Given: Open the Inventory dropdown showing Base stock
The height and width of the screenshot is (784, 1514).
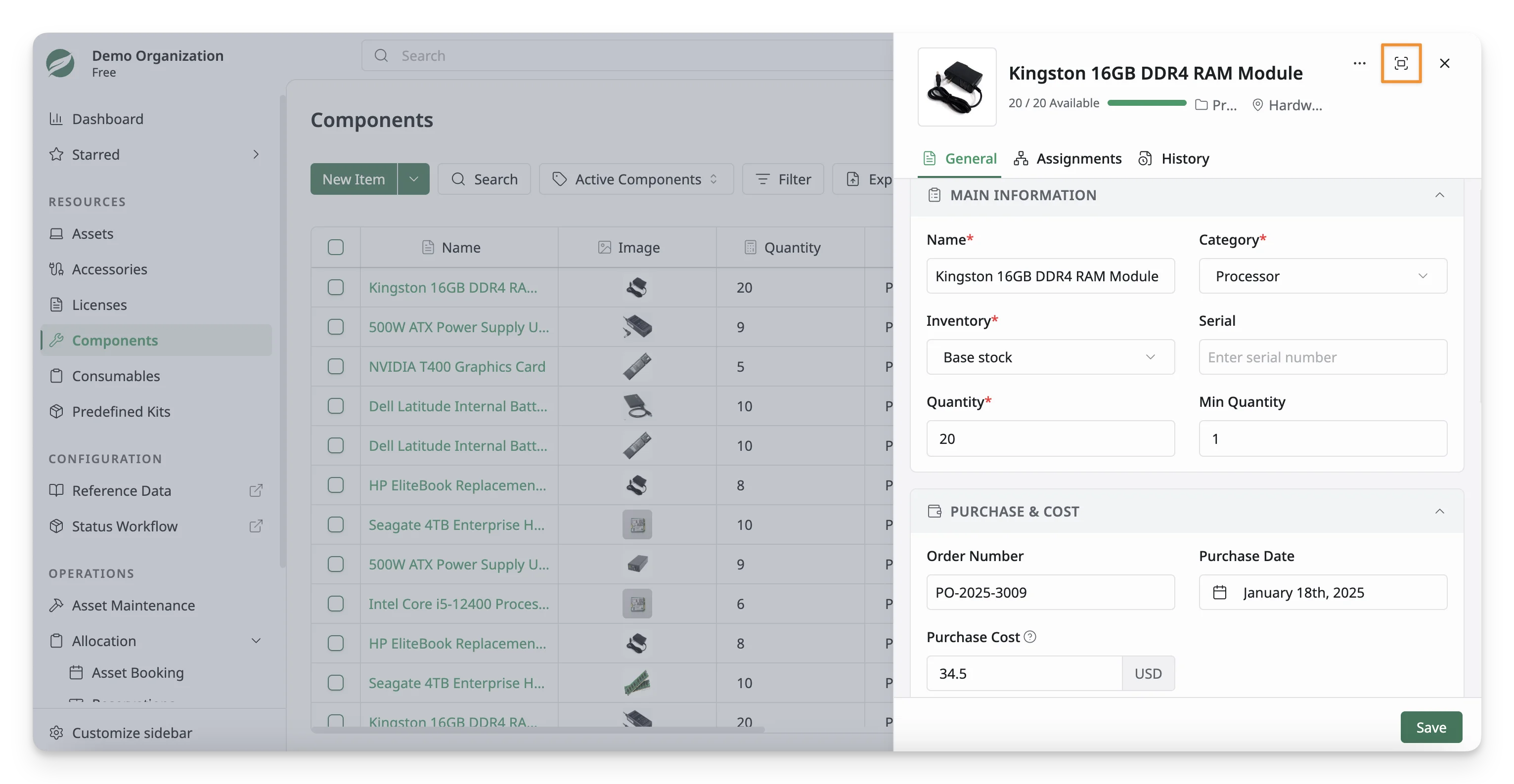Looking at the screenshot, I should point(1050,357).
